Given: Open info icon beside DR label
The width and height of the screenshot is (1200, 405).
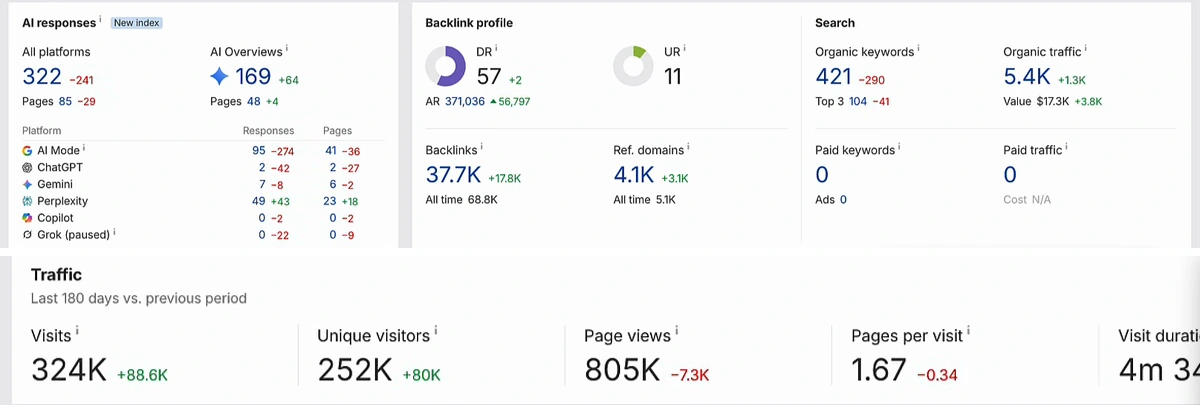Looking at the screenshot, I should point(496,48).
